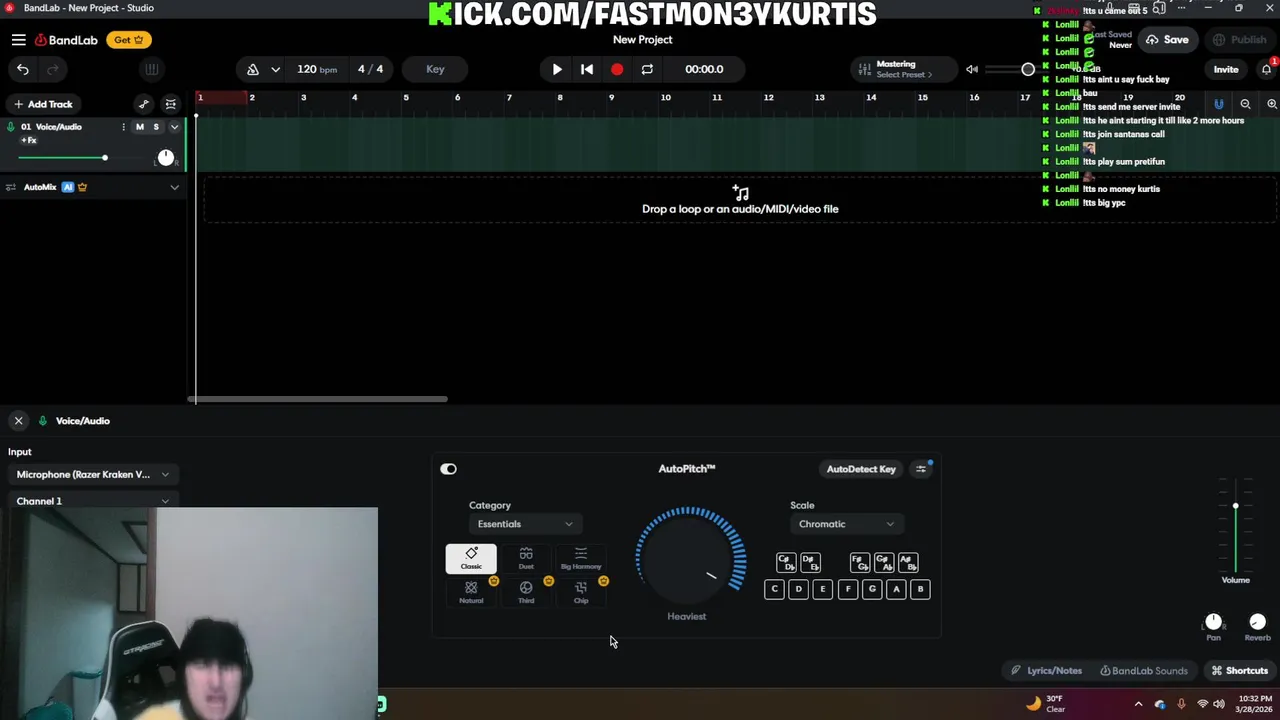The image size is (1280, 720).
Task: Open AutoPitch advanced settings icon
Action: pyautogui.click(x=922, y=469)
